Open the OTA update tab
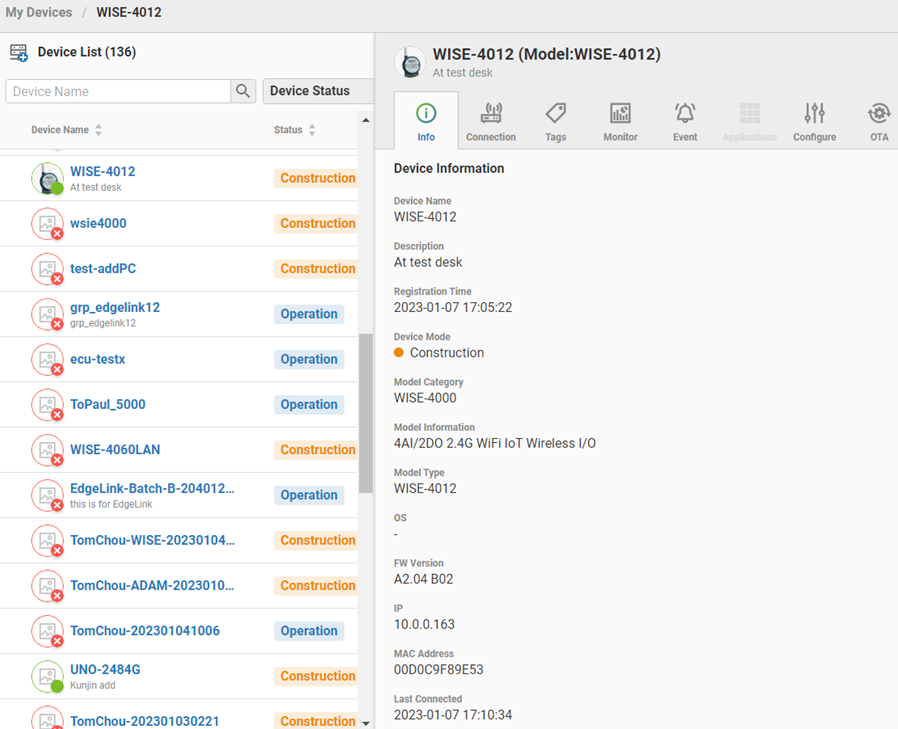This screenshot has height=729, width=898. click(878, 121)
